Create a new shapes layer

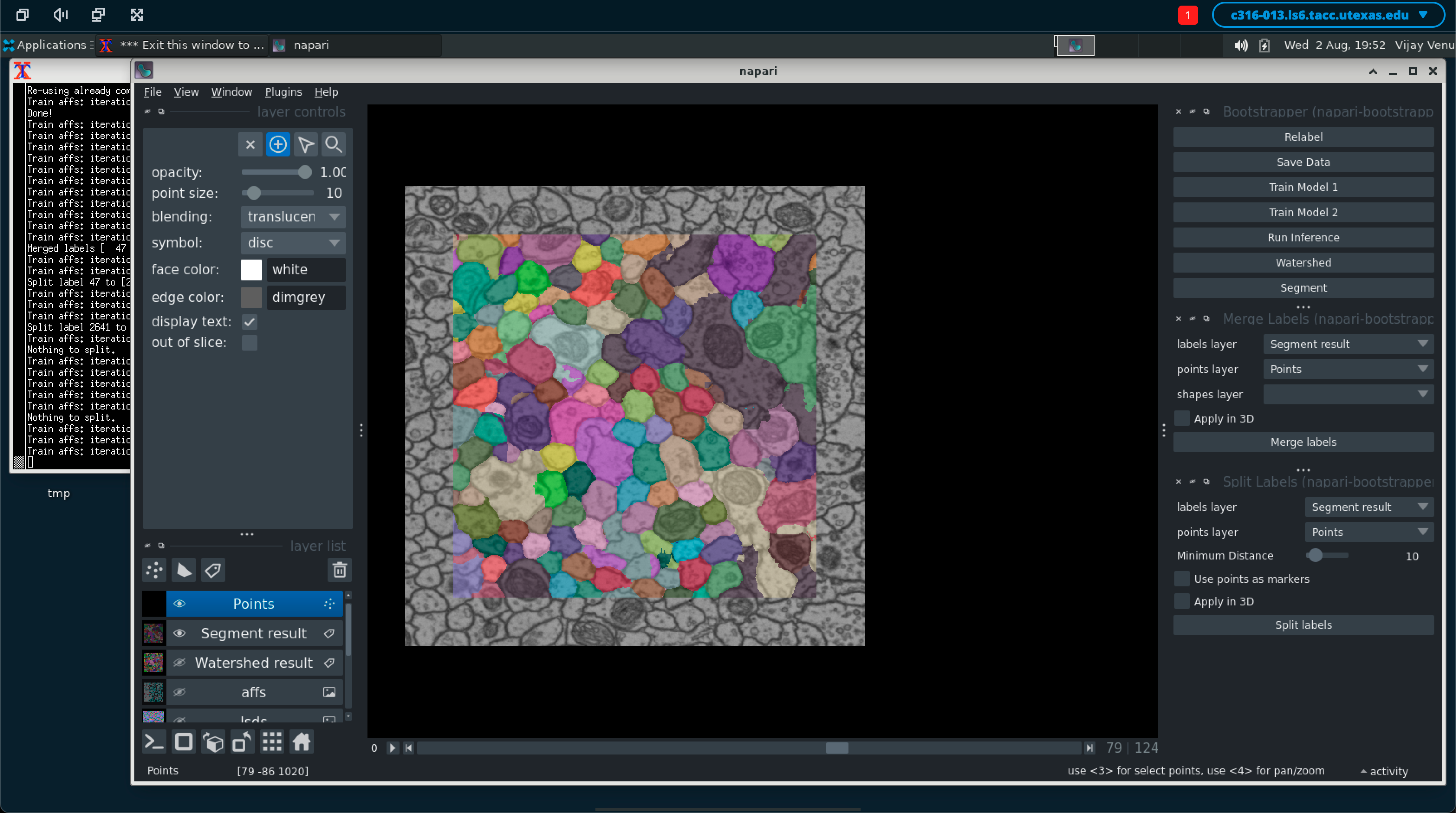tap(184, 570)
